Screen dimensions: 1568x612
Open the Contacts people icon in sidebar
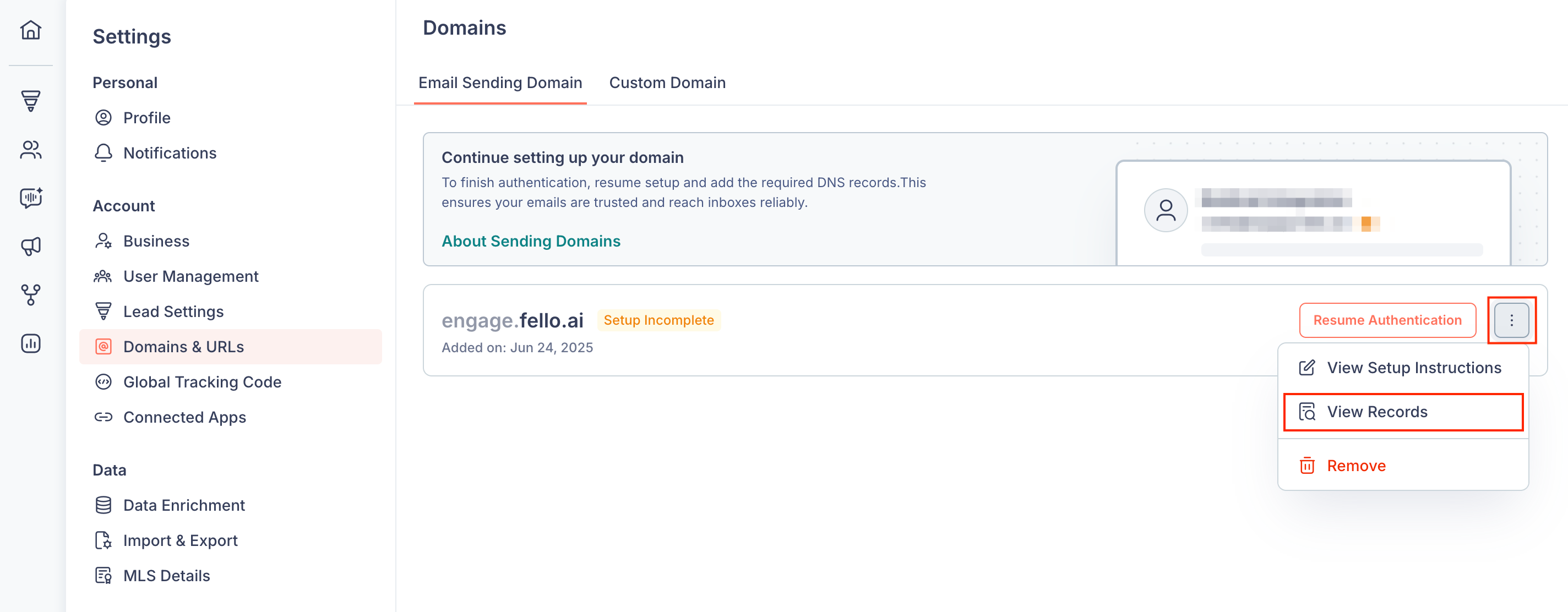coord(30,150)
